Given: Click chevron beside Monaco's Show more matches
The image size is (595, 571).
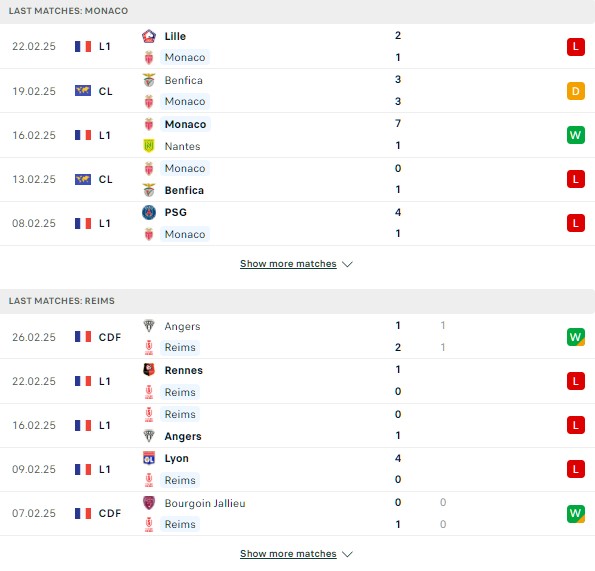Looking at the screenshot, I should [347, 264].
